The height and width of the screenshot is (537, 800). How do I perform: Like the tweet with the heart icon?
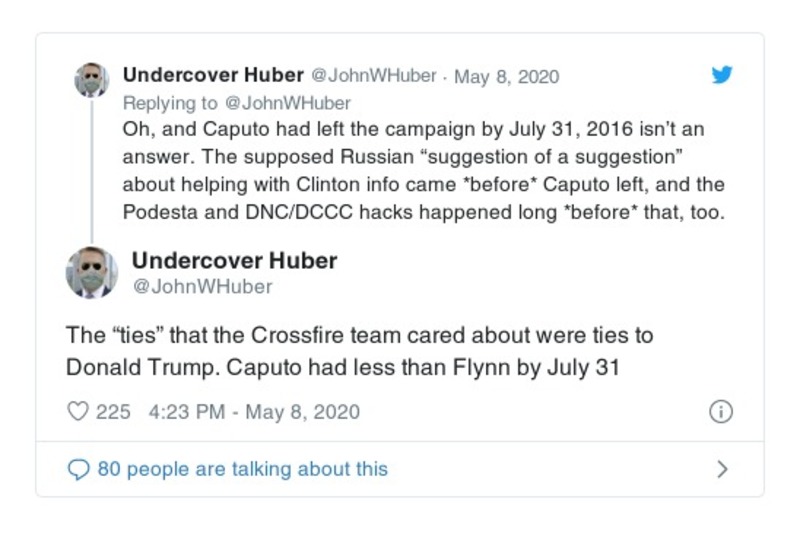78,412
